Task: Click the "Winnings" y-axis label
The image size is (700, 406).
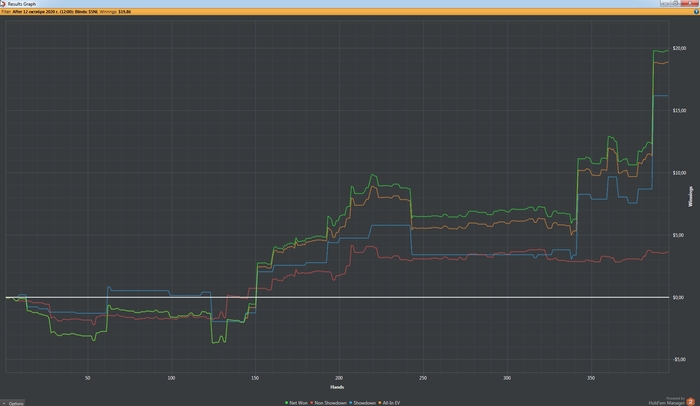Action: [x=691, y=197]
